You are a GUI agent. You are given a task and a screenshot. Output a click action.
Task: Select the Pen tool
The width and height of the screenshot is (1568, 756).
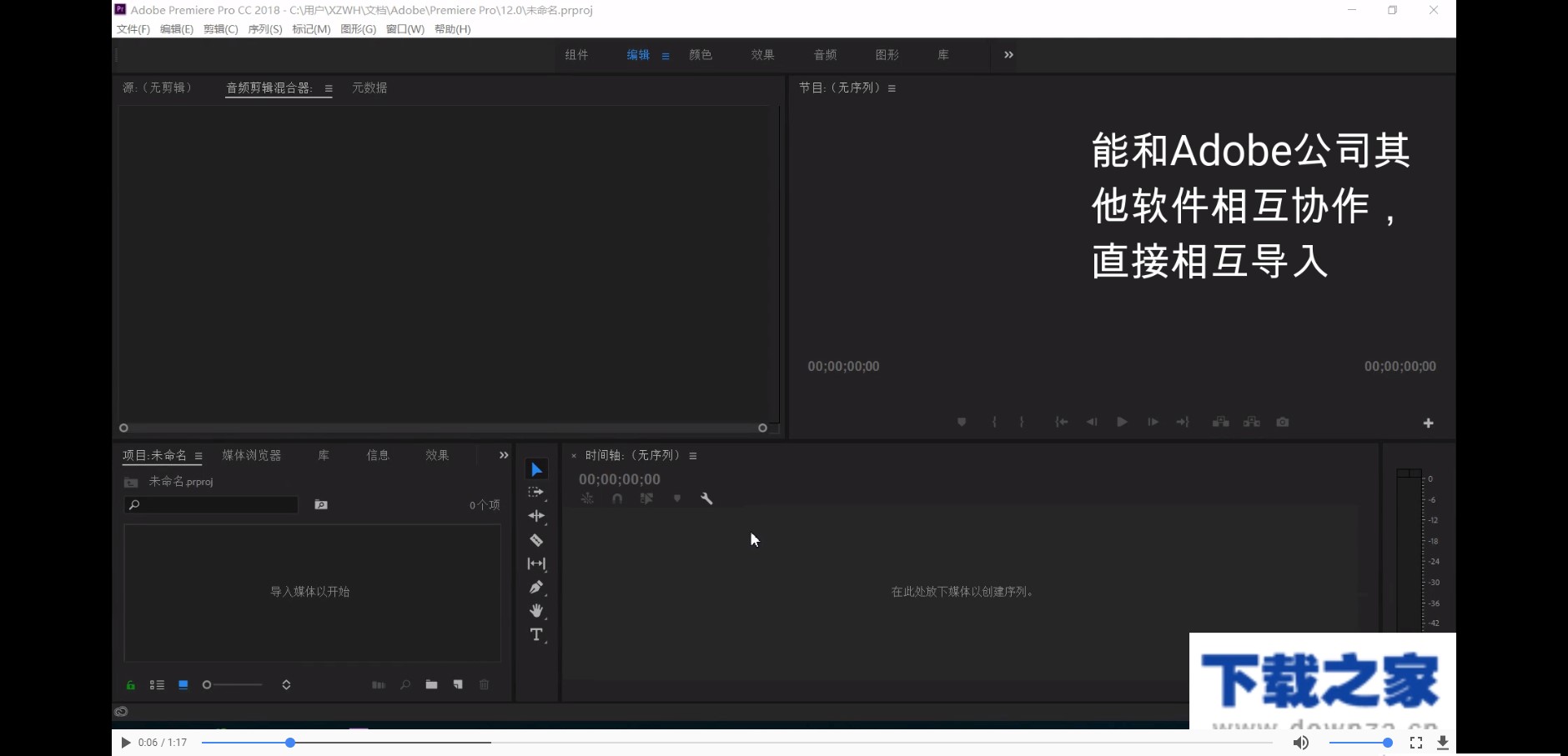[x=537, y=587]
